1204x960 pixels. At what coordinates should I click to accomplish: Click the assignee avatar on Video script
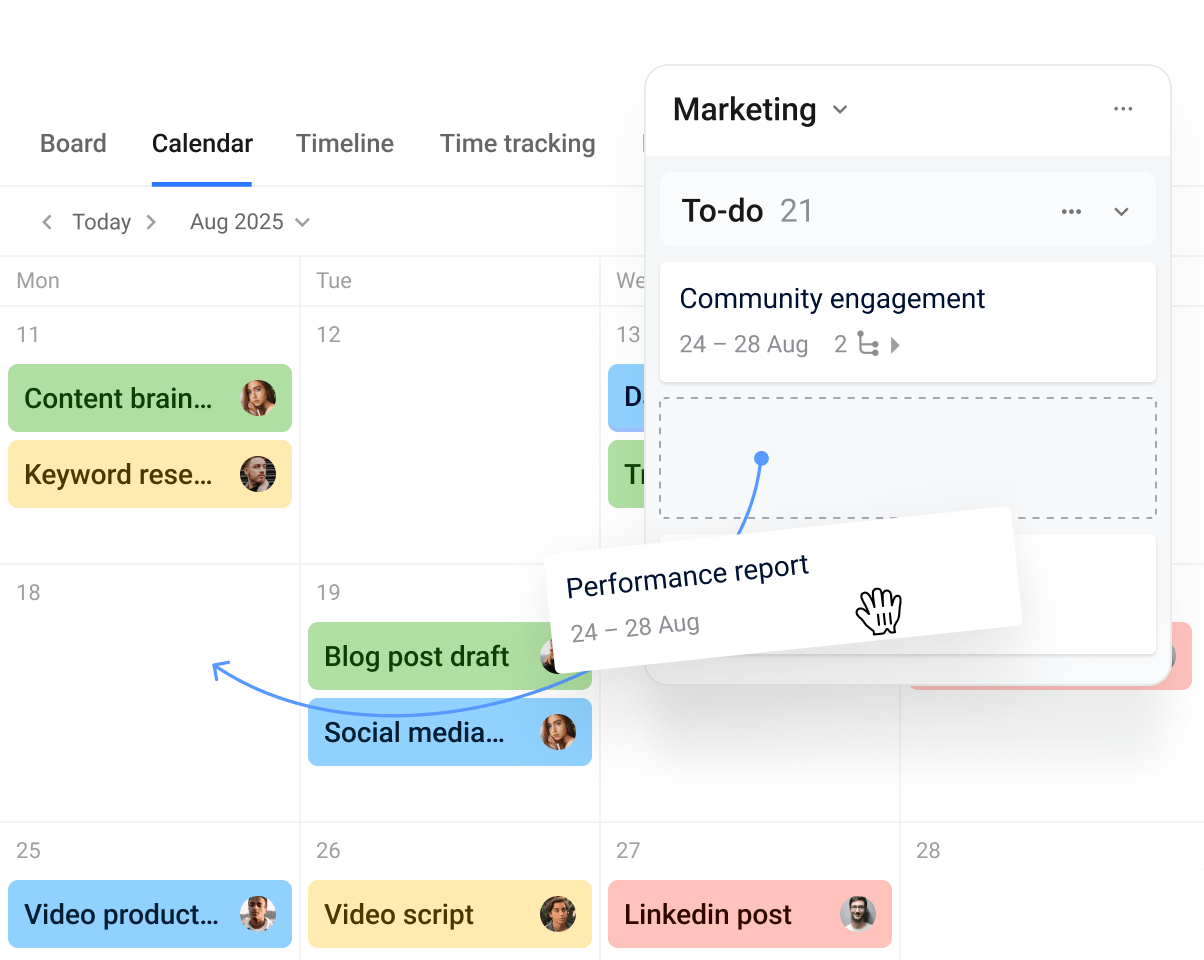pyautogui.click(x=558, y=914)
